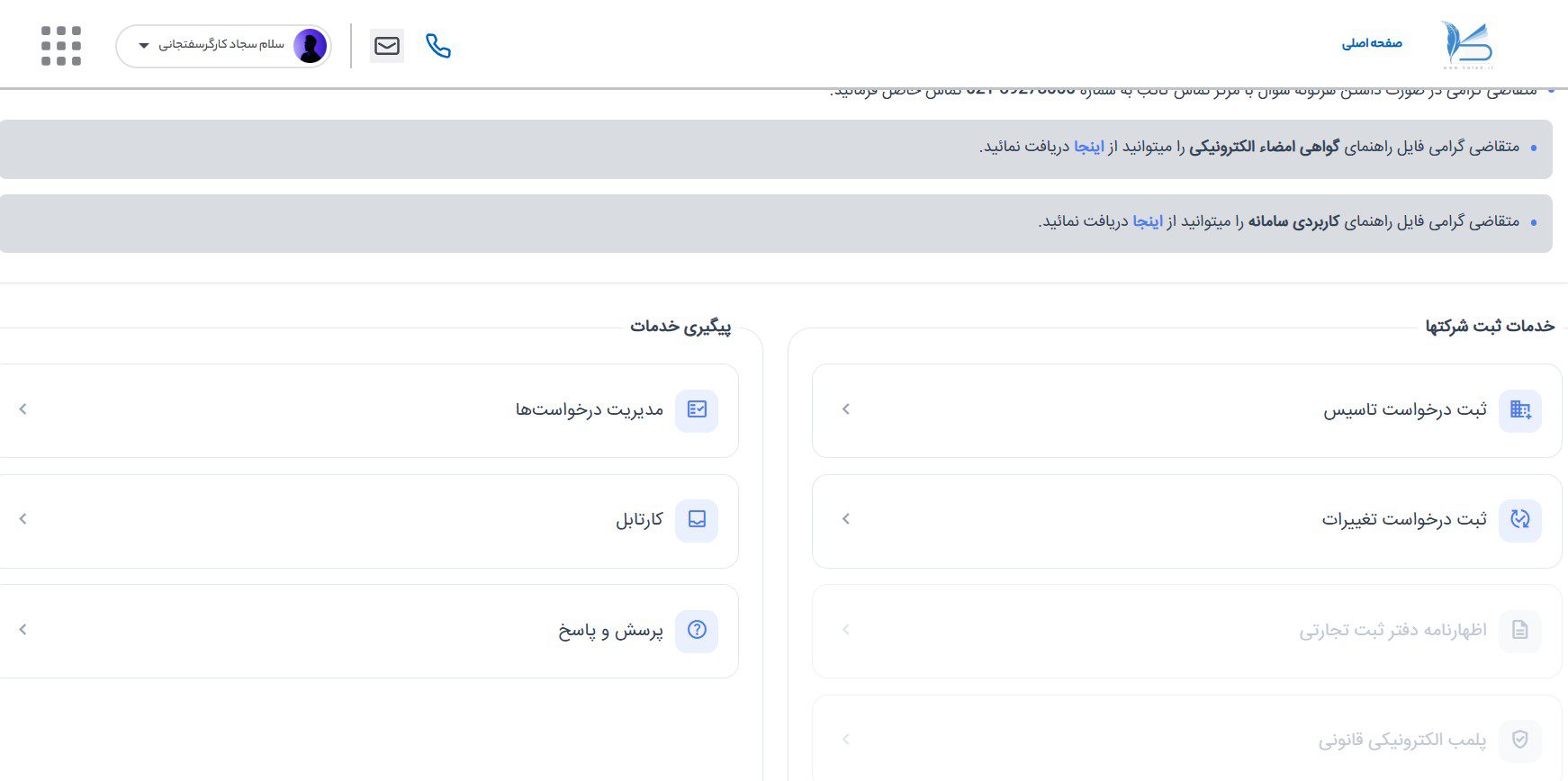Click the پرسش و پاسخ question mark icon
This screenshot has width=1568, height=781.
697,631
